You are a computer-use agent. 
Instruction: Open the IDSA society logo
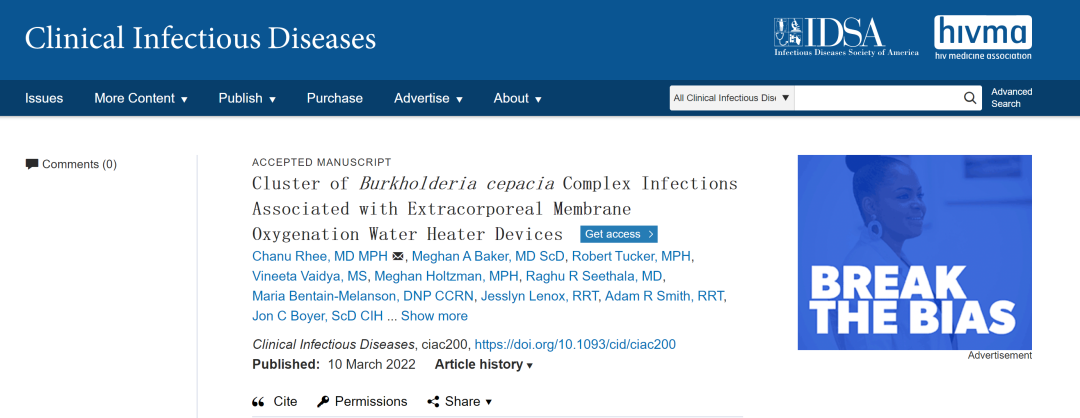tap(845, 37)
